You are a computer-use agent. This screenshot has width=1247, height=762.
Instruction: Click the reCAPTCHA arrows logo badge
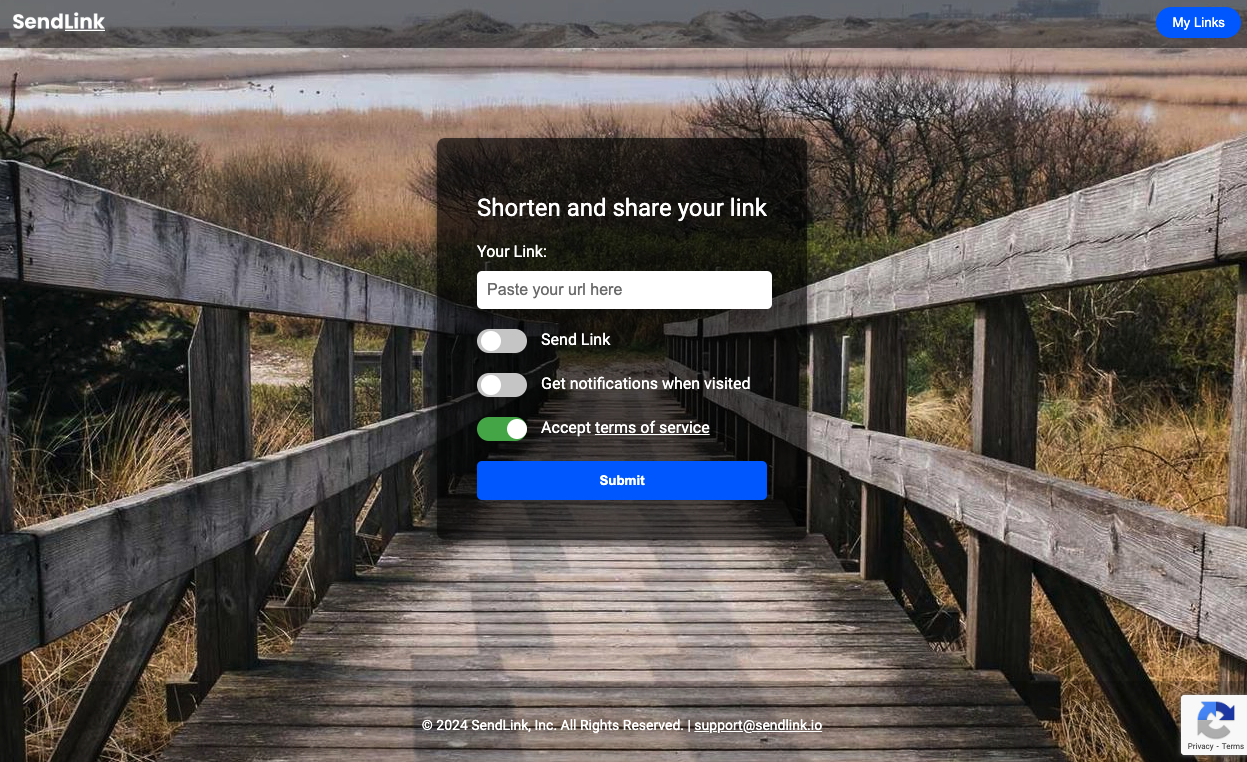(x=1215, y=720)
